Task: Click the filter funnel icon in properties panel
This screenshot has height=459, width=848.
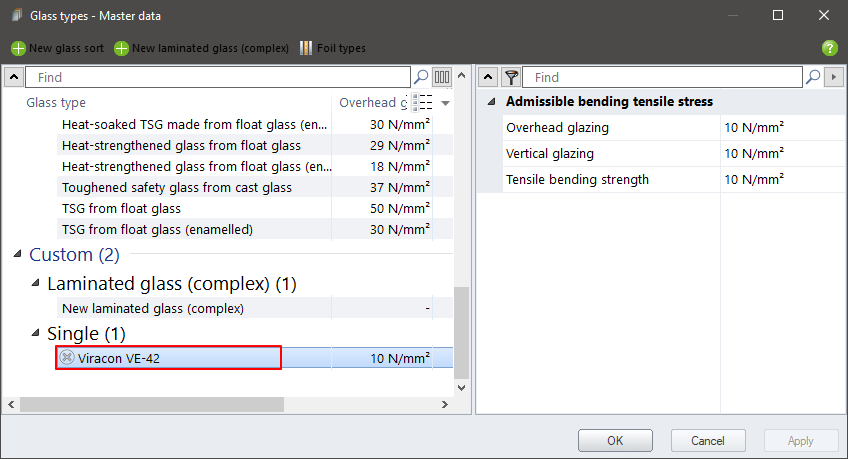Action: click(x=511, y=77)
